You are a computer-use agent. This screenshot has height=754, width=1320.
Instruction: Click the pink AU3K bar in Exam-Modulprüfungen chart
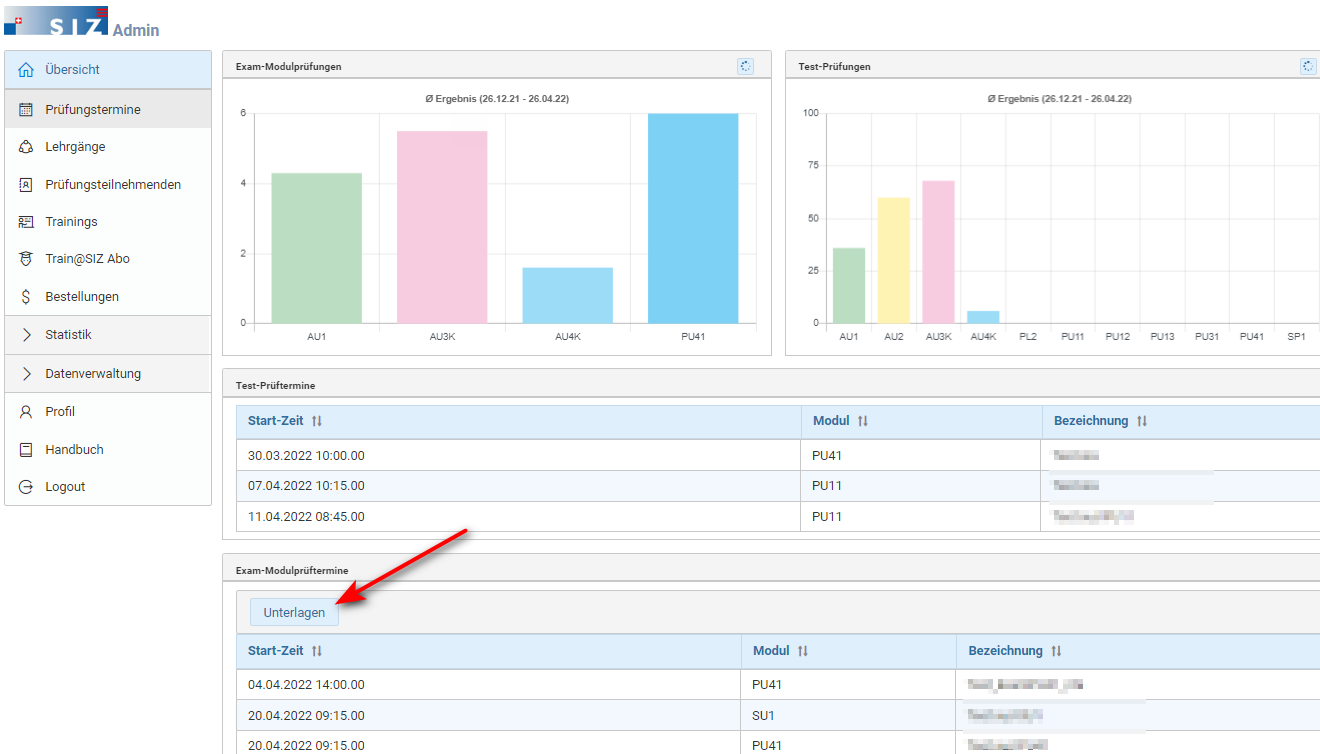[442, 227]
